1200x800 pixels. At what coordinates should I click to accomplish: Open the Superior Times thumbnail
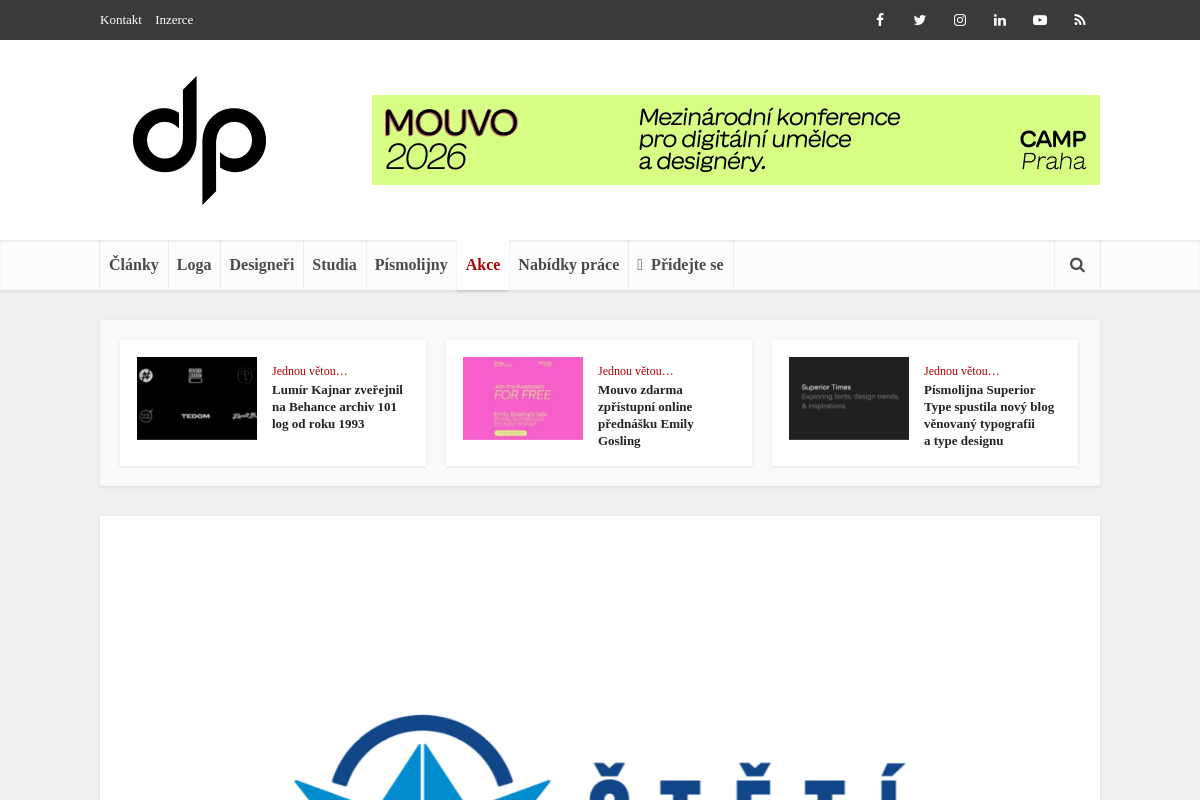pos(849,398)
